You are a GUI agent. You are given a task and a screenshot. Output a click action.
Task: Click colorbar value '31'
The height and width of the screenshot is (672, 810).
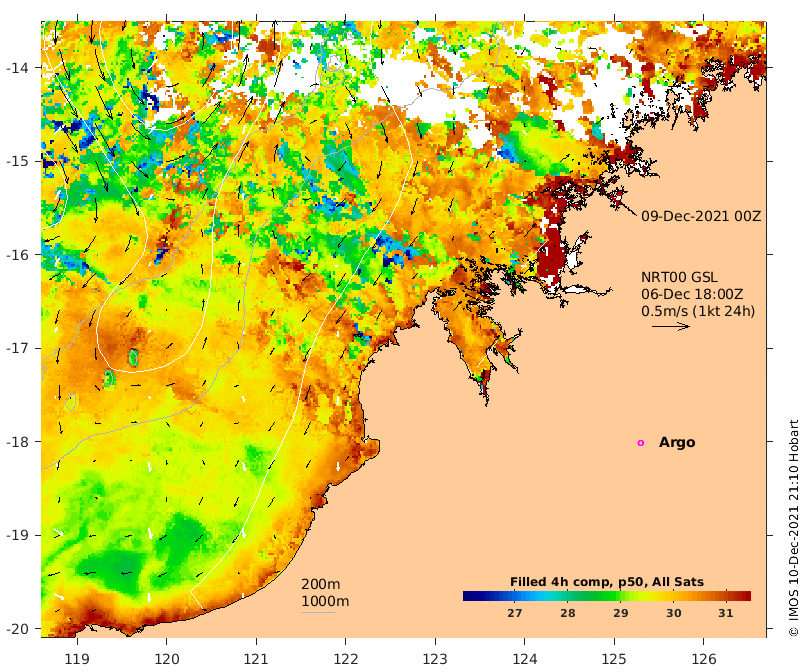726,613
